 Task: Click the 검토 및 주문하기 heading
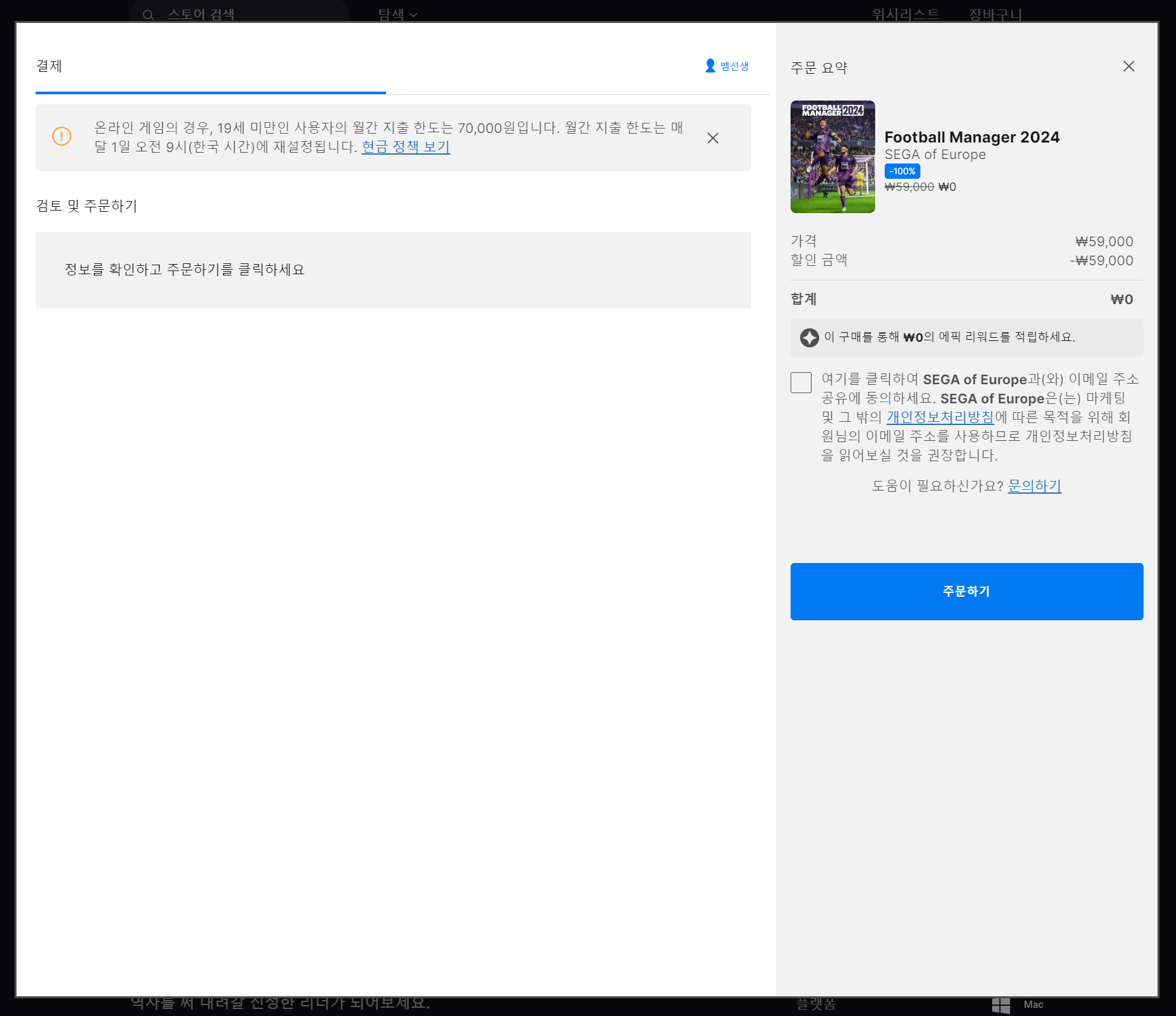[86, 206]
